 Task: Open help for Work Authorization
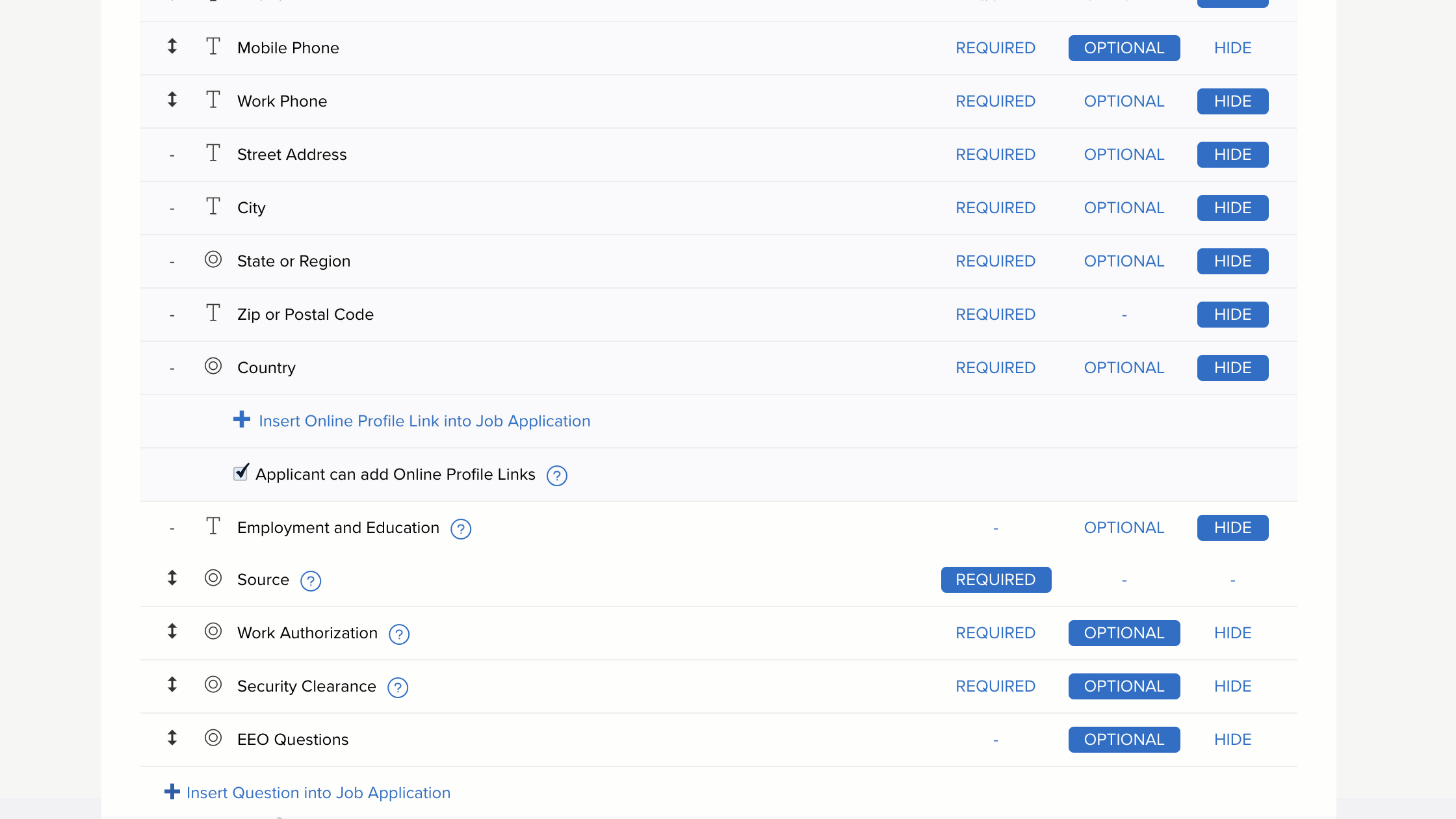point(399,634)
